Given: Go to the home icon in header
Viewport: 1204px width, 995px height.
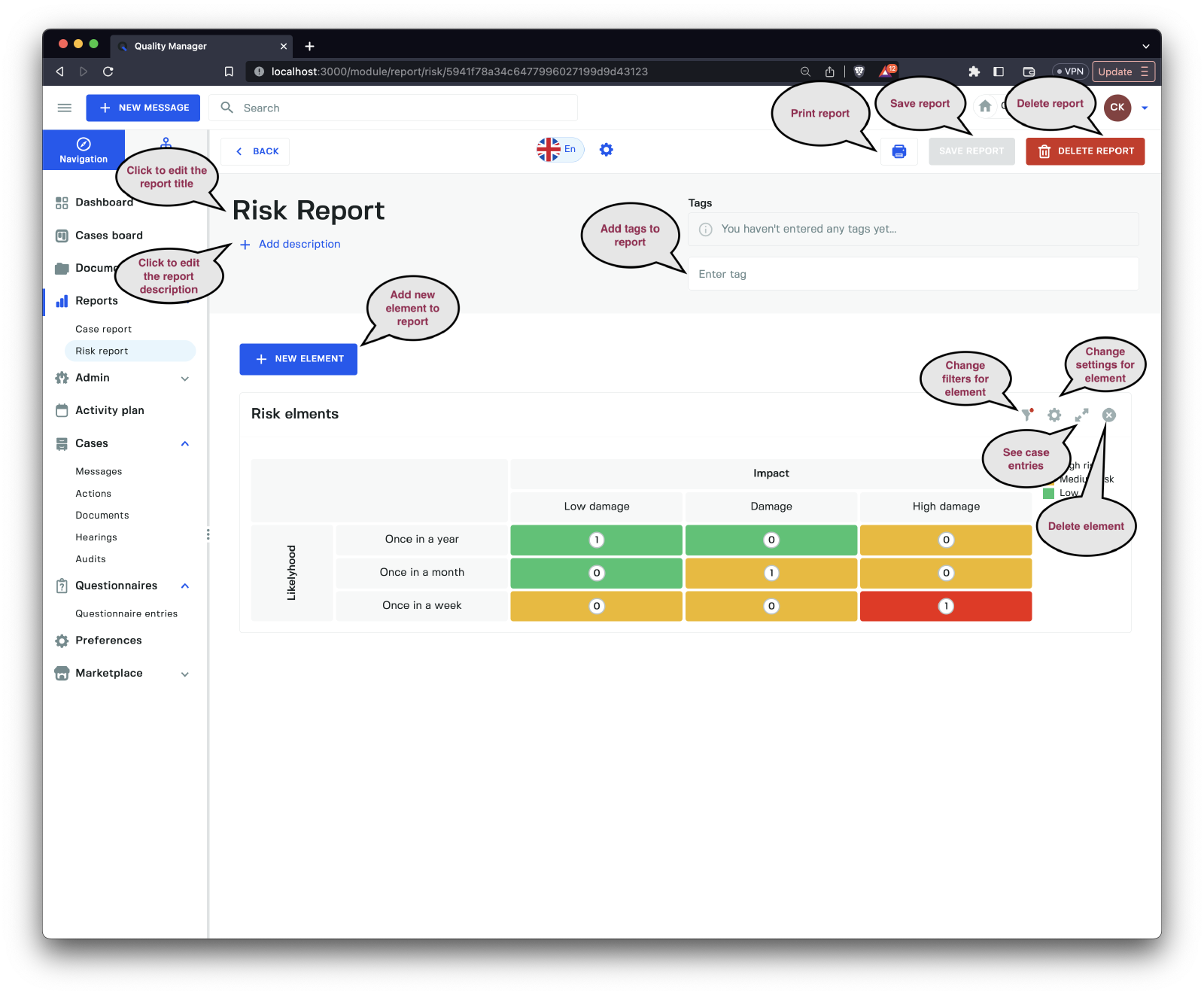Looking at the screenshot, I should [x=984, y=107].
